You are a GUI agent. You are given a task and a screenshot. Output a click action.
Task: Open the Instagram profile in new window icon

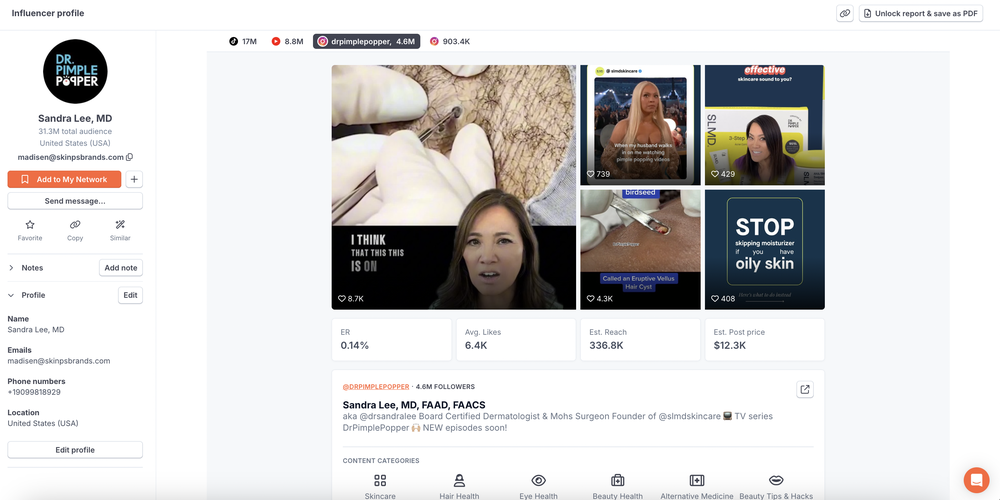coord(805,389)
